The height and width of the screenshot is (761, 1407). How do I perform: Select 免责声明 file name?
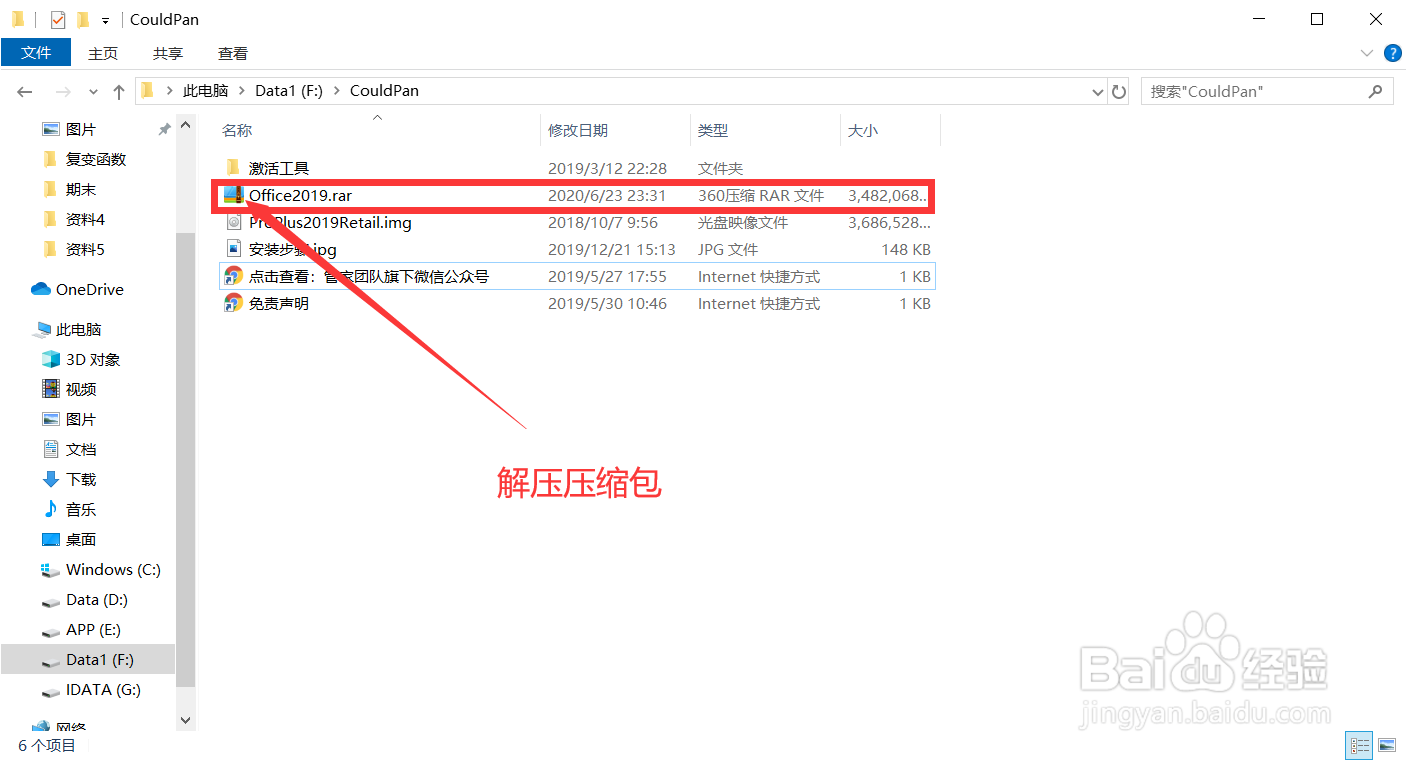tap(279, 303)
